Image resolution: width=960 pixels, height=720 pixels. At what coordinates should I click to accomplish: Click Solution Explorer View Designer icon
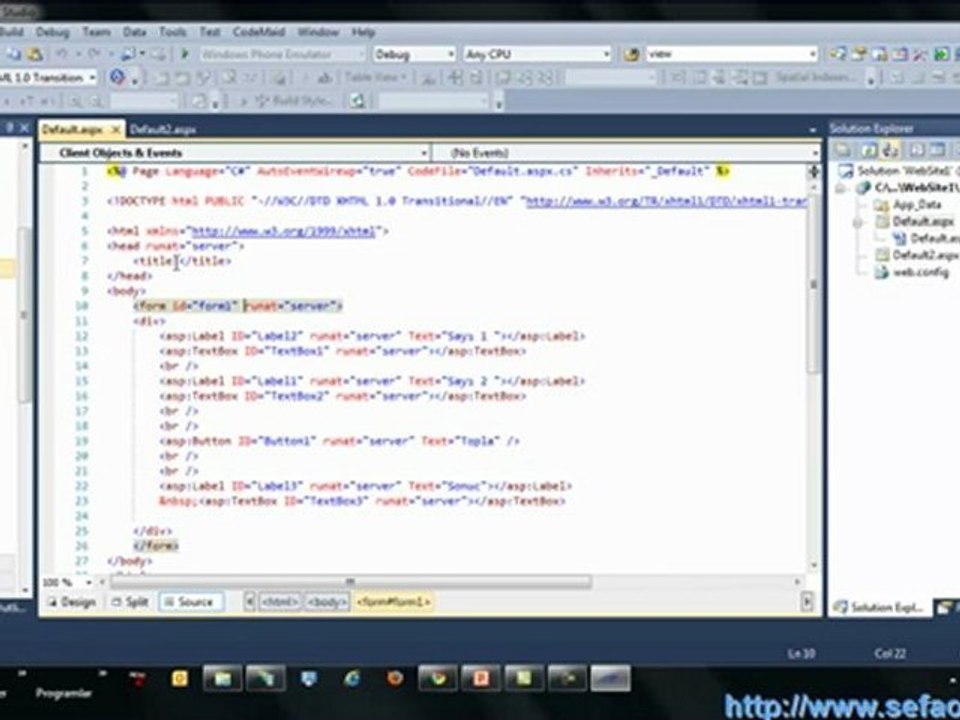tap(938, 150)
